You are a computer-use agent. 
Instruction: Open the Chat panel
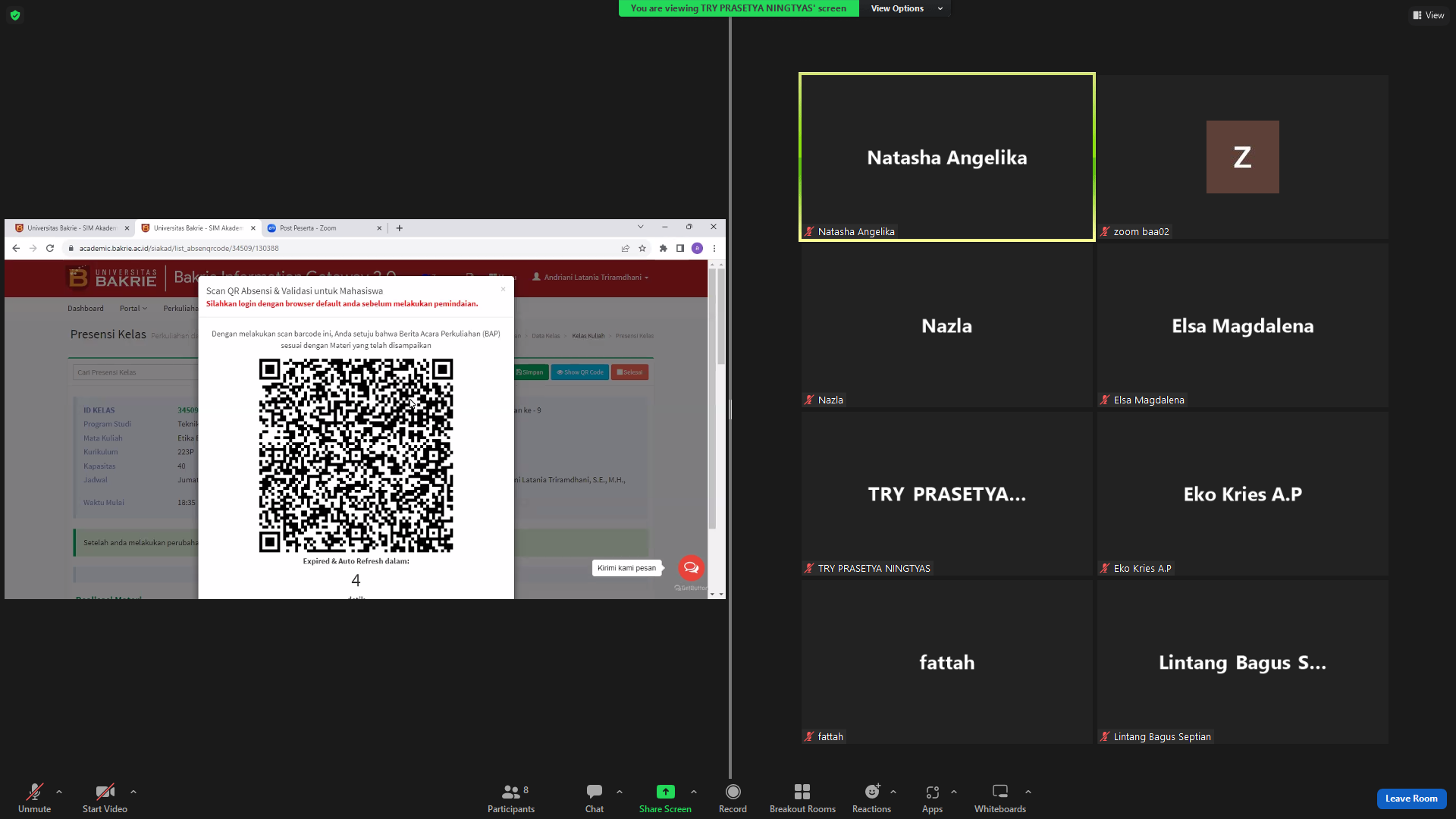[x=595, y=798]
